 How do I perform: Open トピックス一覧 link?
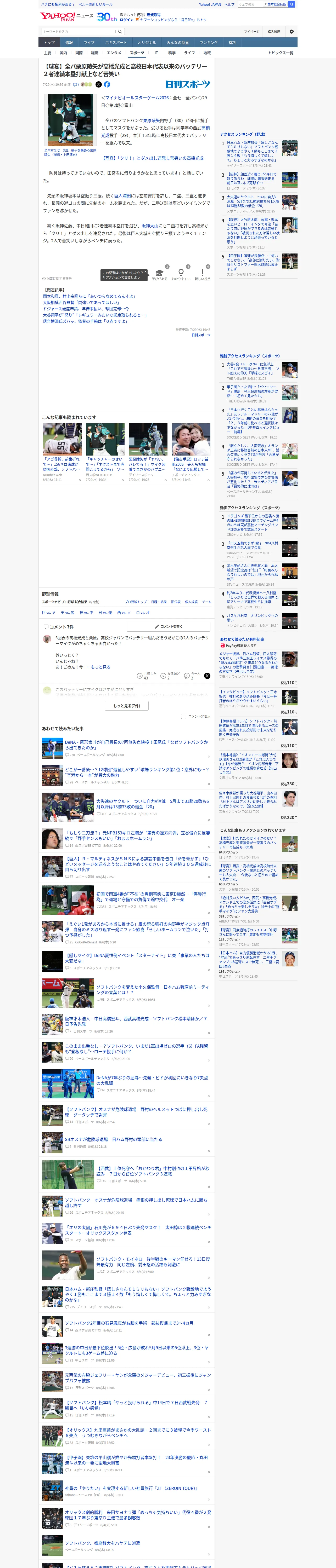(281, 53)
